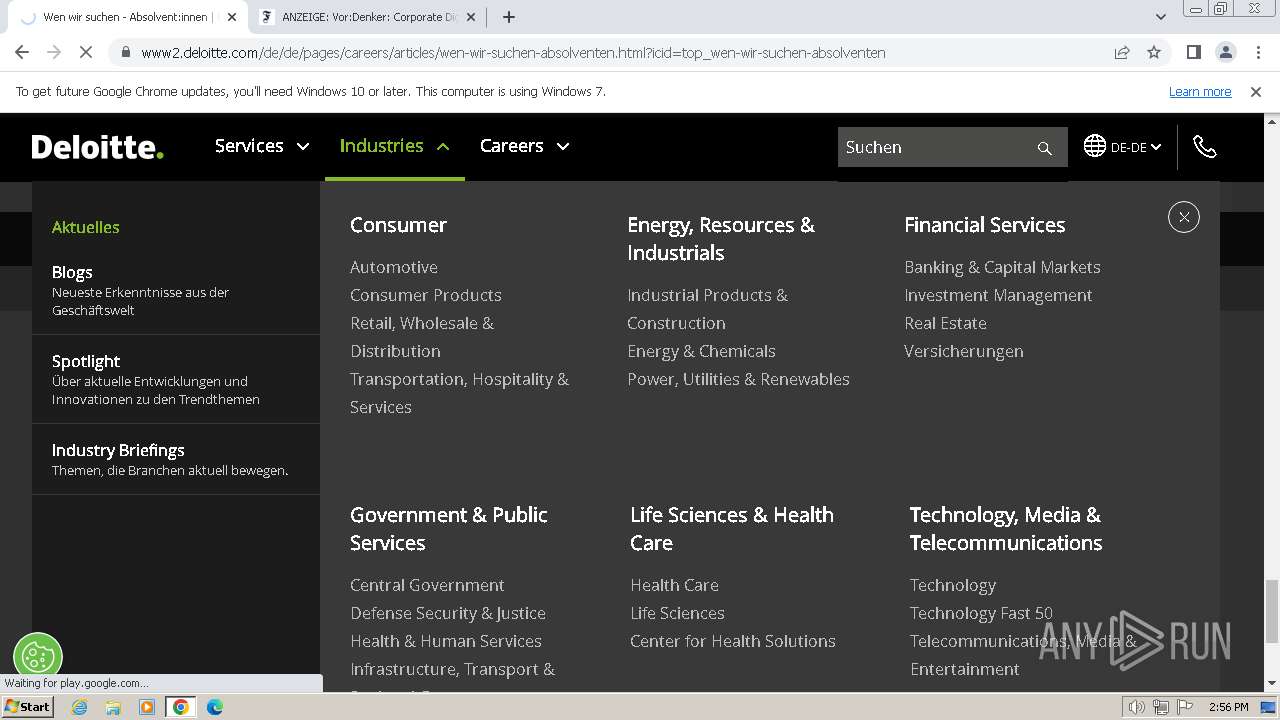Open the cookie settings icon

click(38, 656)
